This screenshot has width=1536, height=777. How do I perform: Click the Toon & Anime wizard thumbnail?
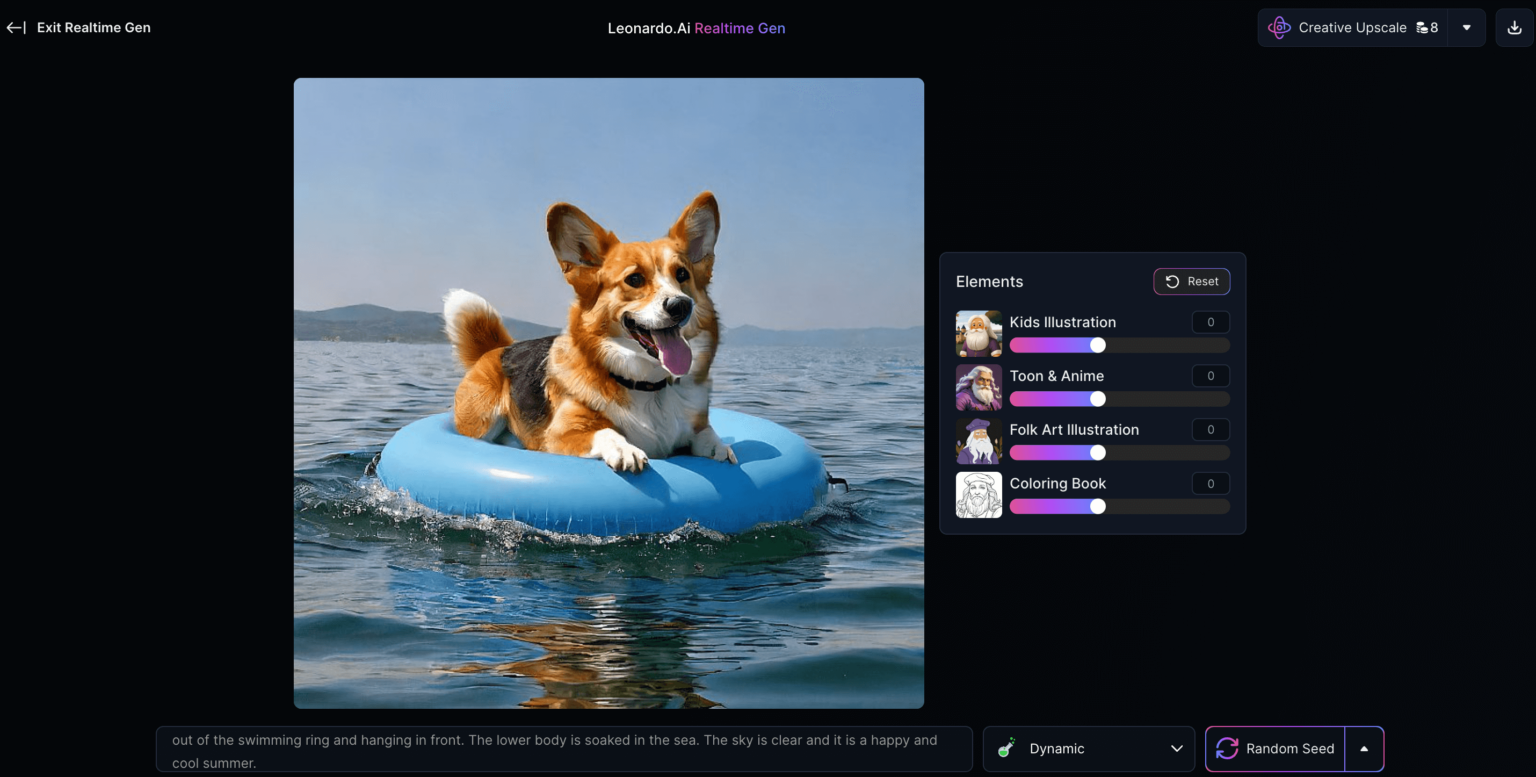click(x=978, y=387)
